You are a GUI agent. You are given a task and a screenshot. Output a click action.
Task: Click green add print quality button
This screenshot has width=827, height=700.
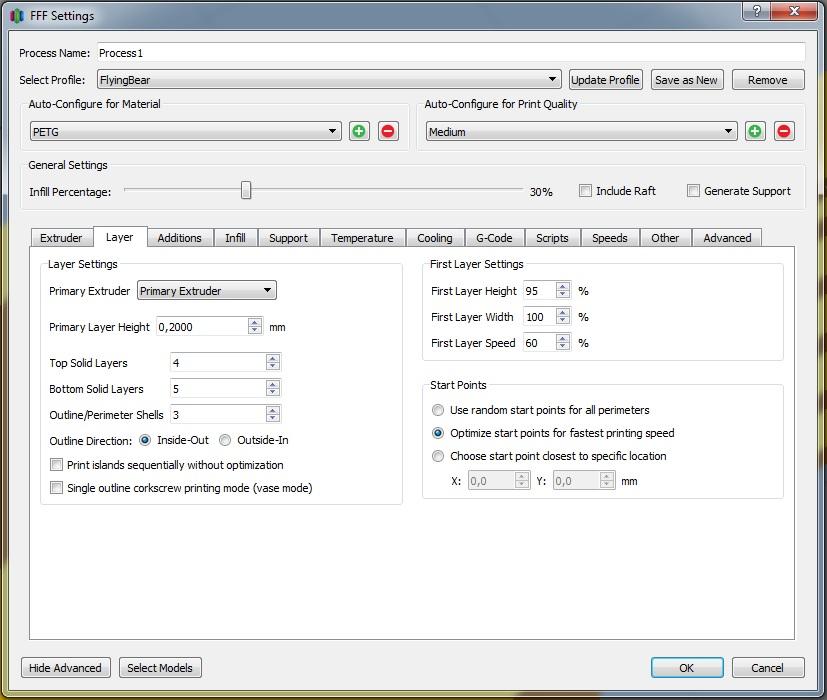tap(755, 131)
